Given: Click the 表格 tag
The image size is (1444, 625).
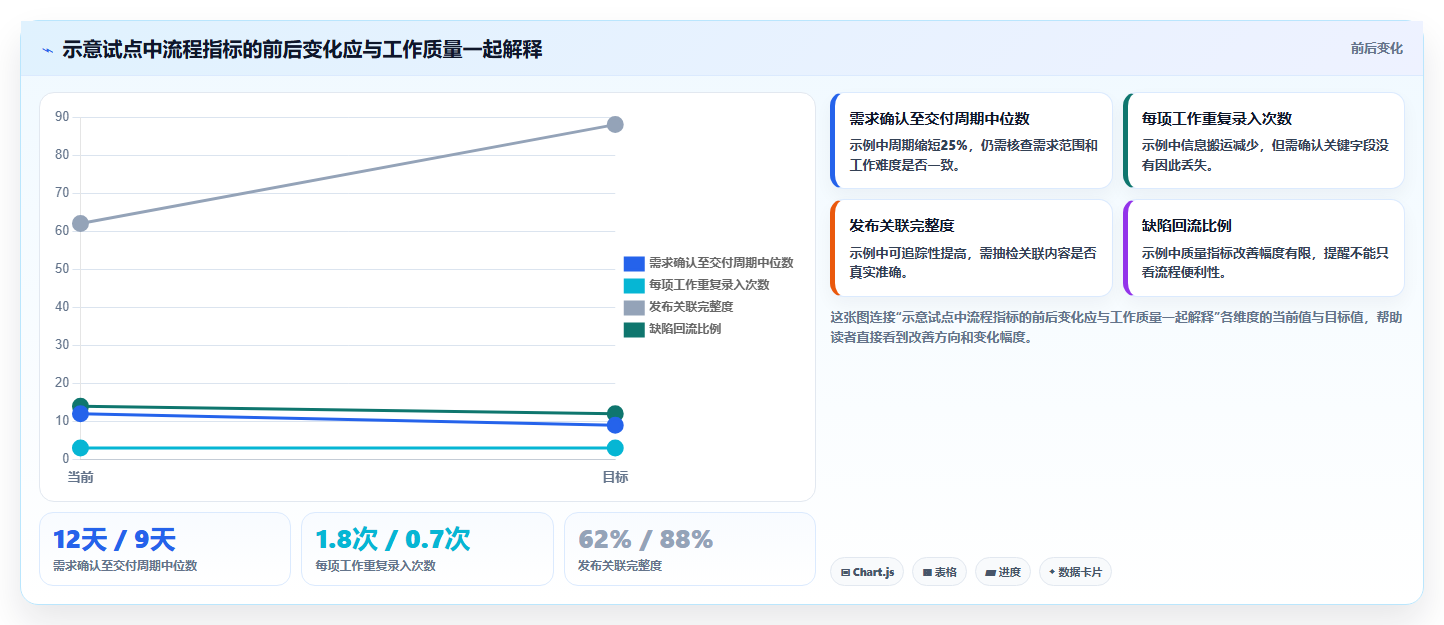Looking at the screenshot, I should 939,572.
